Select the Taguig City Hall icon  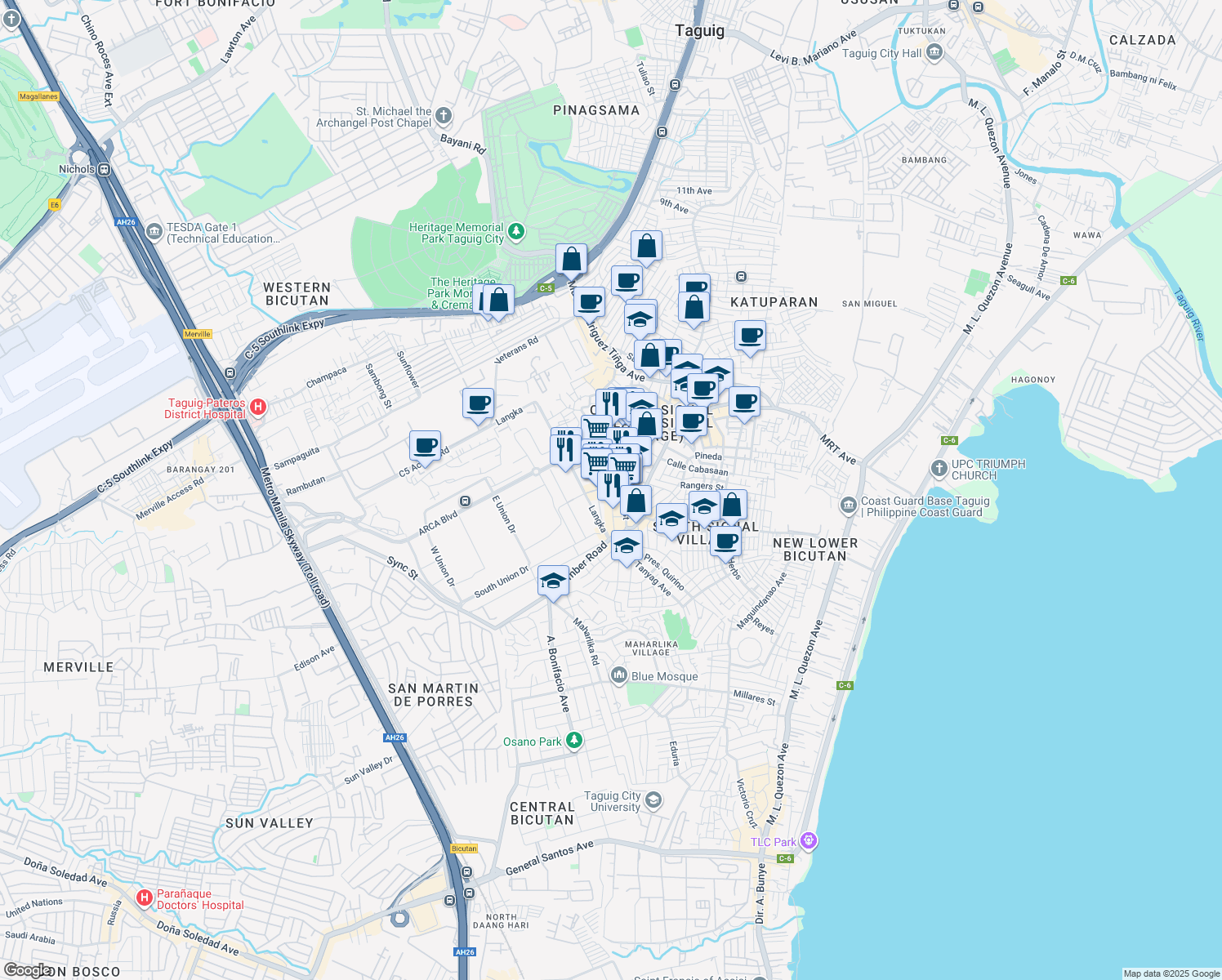pyautogui.click(x=934, y=53)
